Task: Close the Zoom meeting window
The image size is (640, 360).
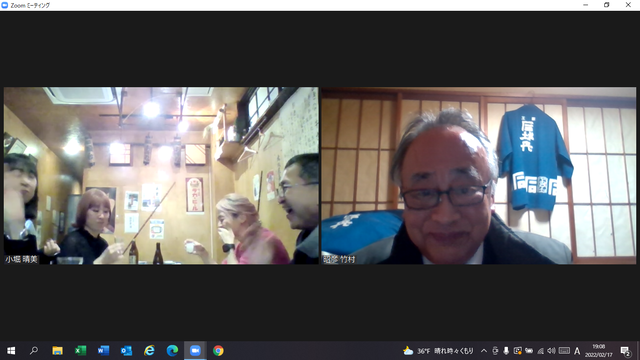Action: 628,5
